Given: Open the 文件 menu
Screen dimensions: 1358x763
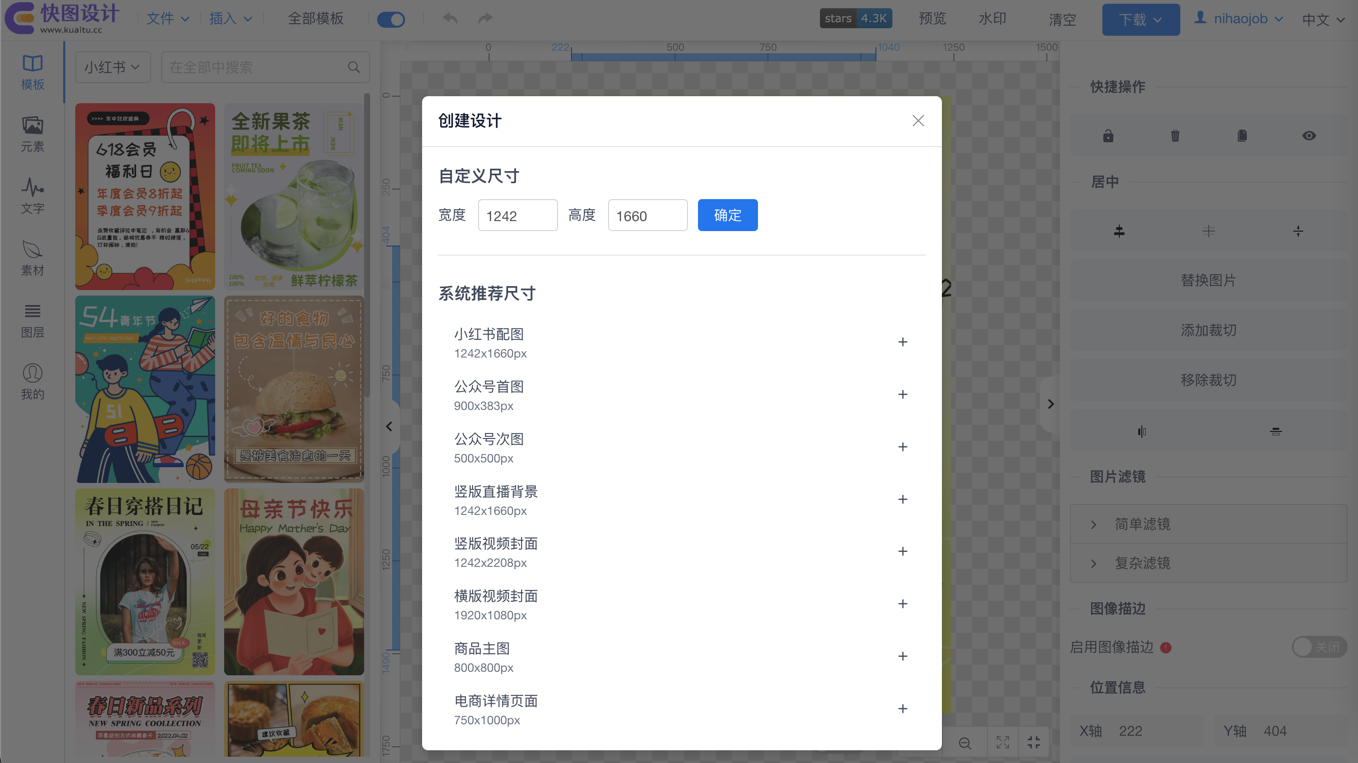Looking at the screenshot, I should [166, 18].
